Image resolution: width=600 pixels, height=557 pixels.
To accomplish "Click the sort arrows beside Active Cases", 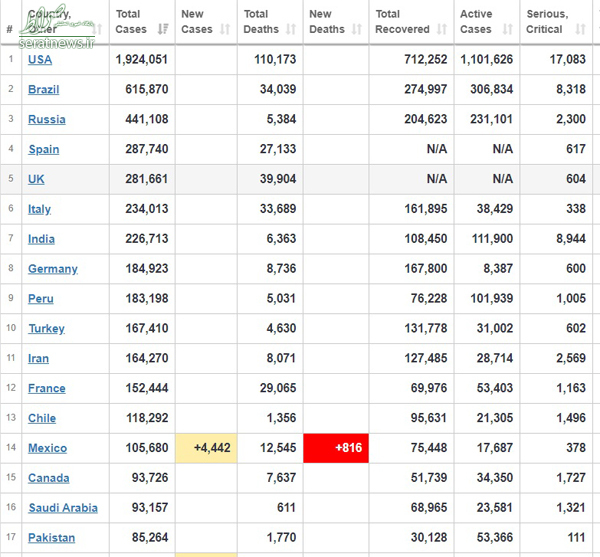I will pos(507,30).
